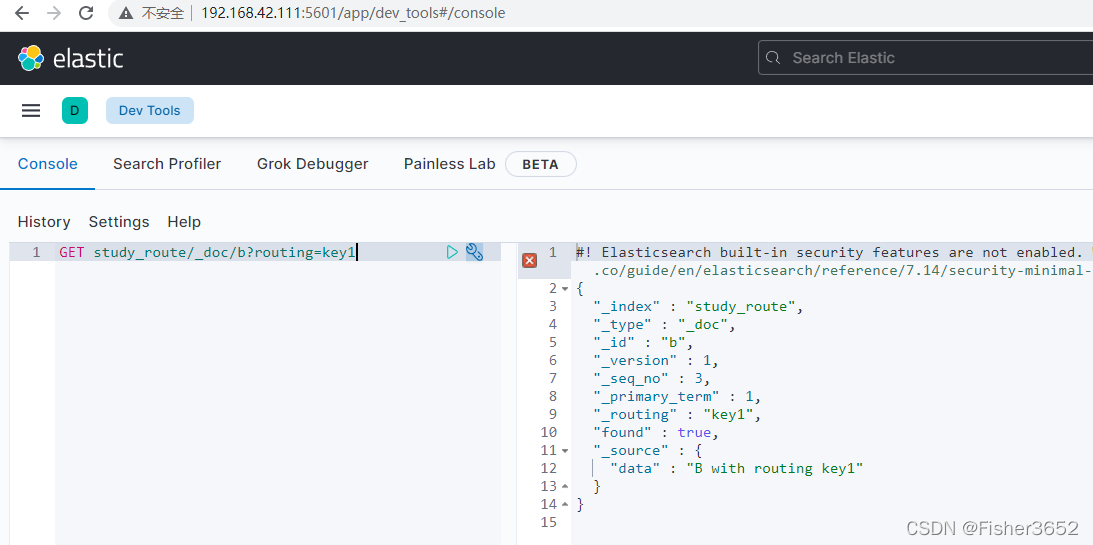Focus the Search Elastic input field
Image resolution: width=1093 pixels, height=545 pixels.
tap(926, 58)
